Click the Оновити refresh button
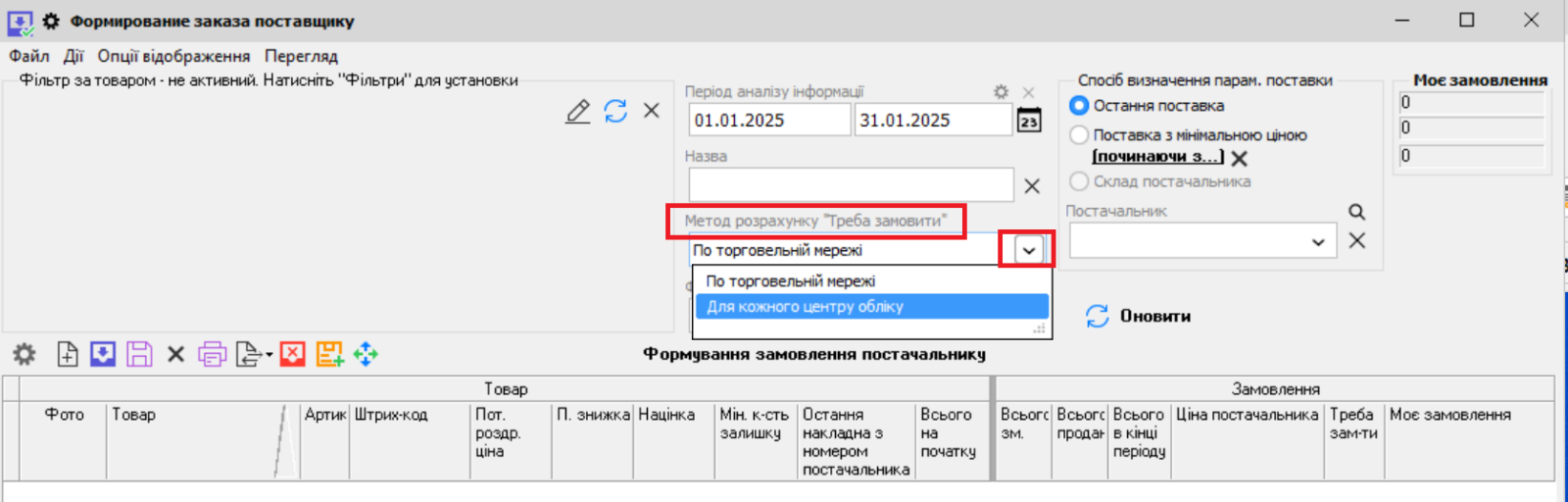 1139,317
